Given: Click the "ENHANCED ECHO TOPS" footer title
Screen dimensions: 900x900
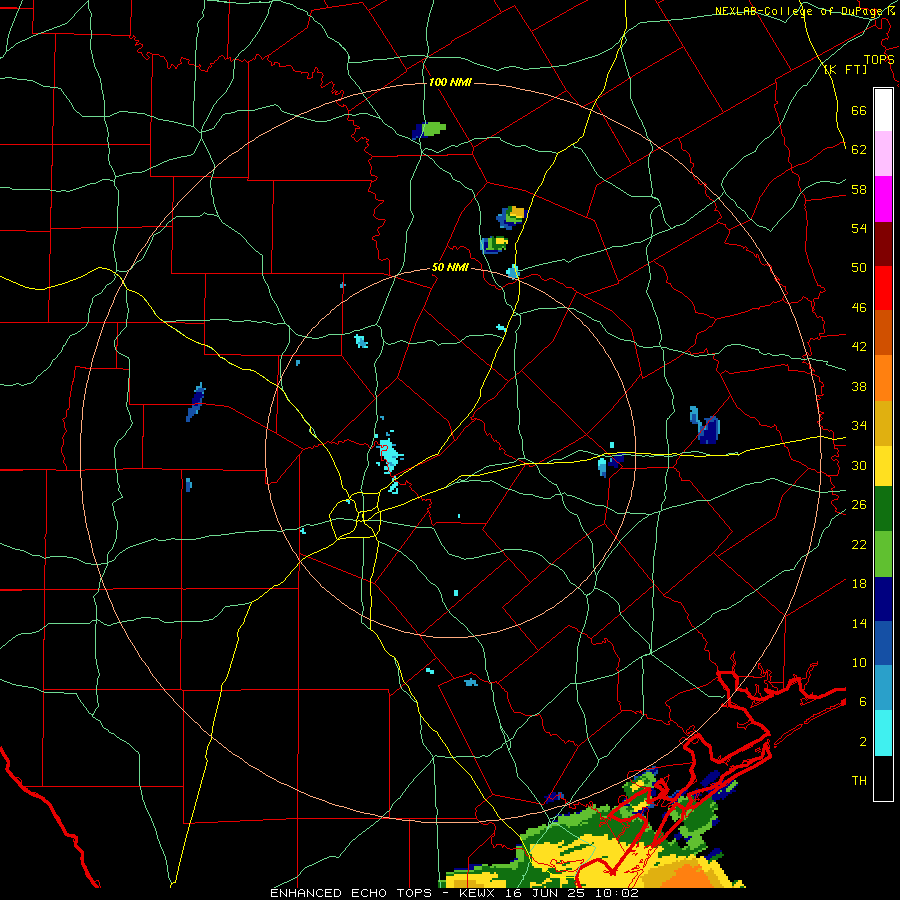Looking at the screenshot, I should pos(350,893).
